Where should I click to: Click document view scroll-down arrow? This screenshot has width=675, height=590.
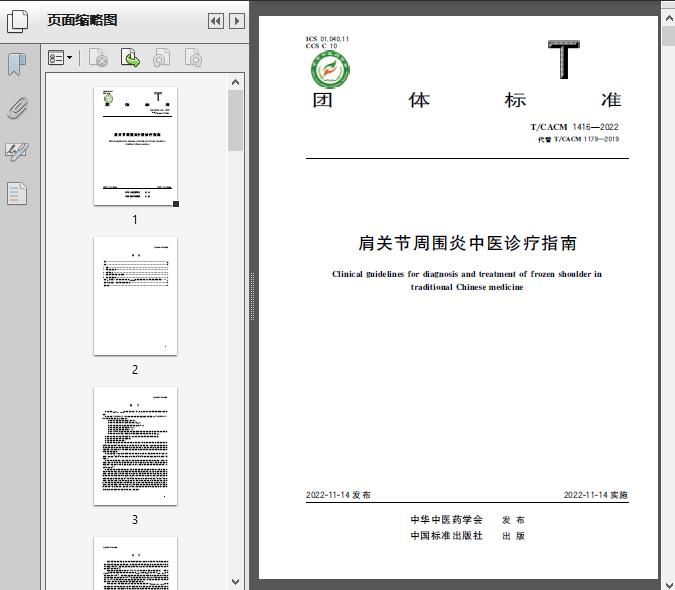click(x=669, y=584)
